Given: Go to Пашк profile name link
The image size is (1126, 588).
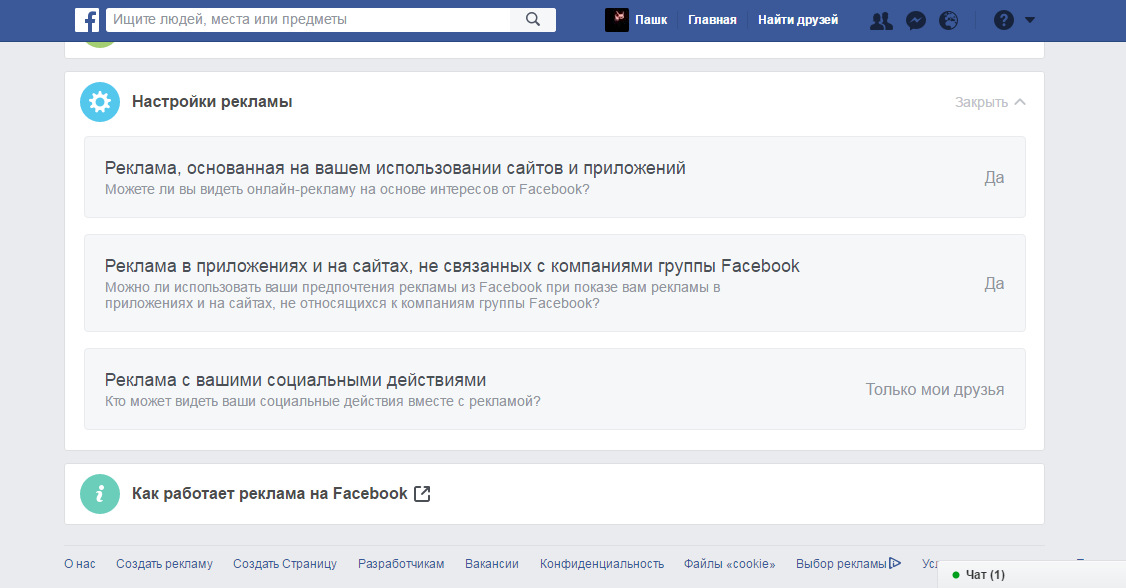Looking at the screenshot, I should coord(651,20).
